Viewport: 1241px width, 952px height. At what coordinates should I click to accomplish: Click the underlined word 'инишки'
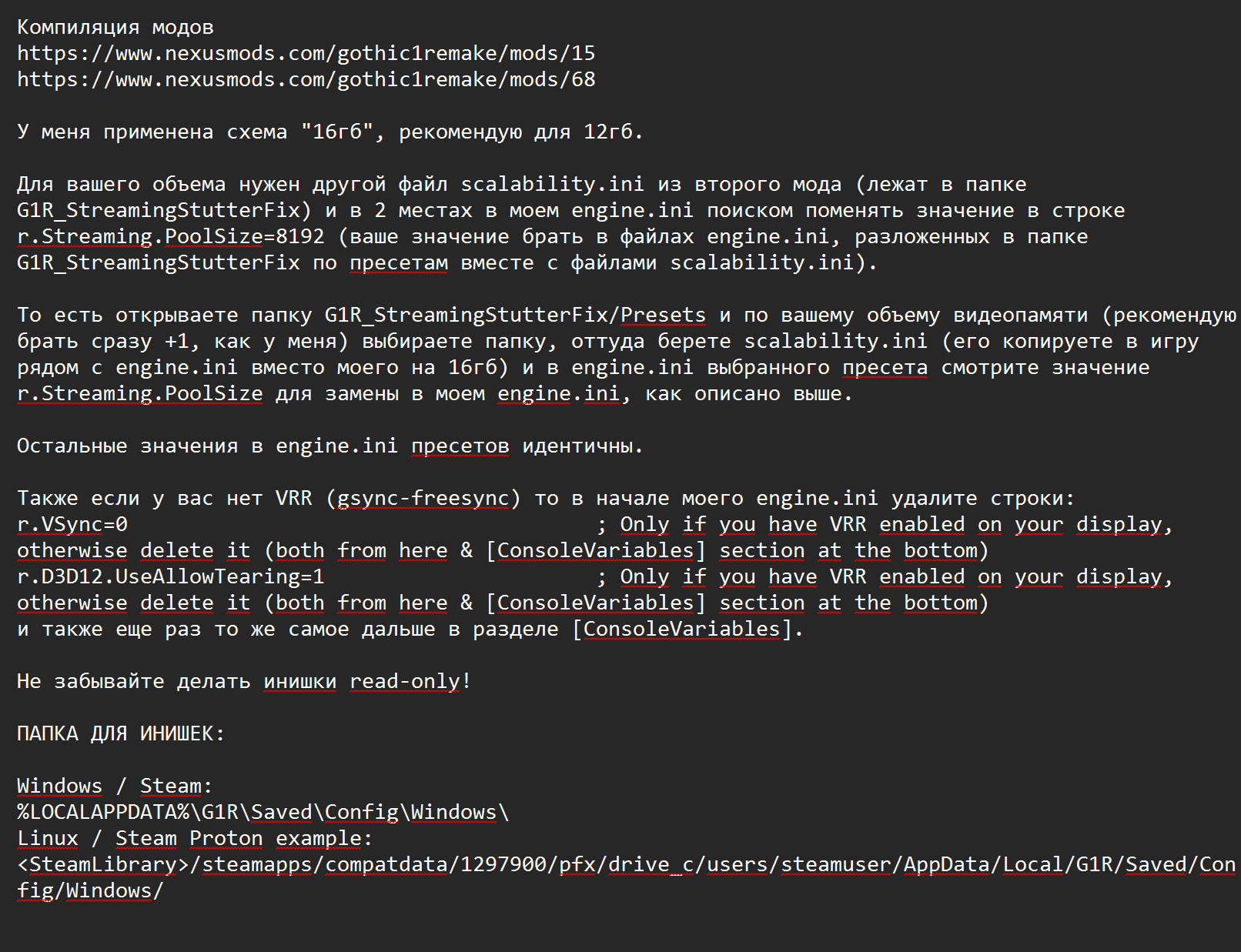(x=300, y=681)
